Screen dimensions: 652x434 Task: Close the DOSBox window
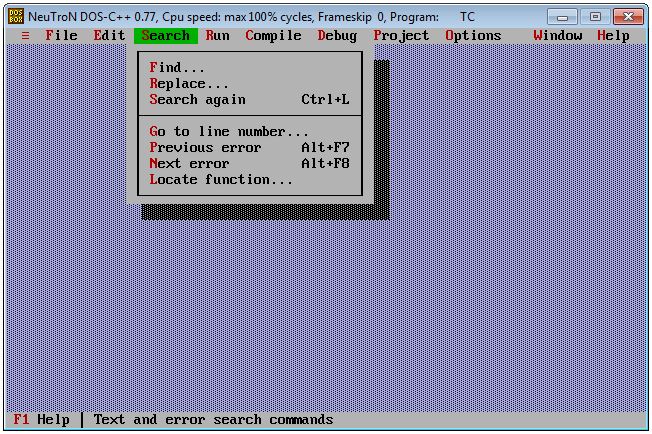click(x=629, y=17)
